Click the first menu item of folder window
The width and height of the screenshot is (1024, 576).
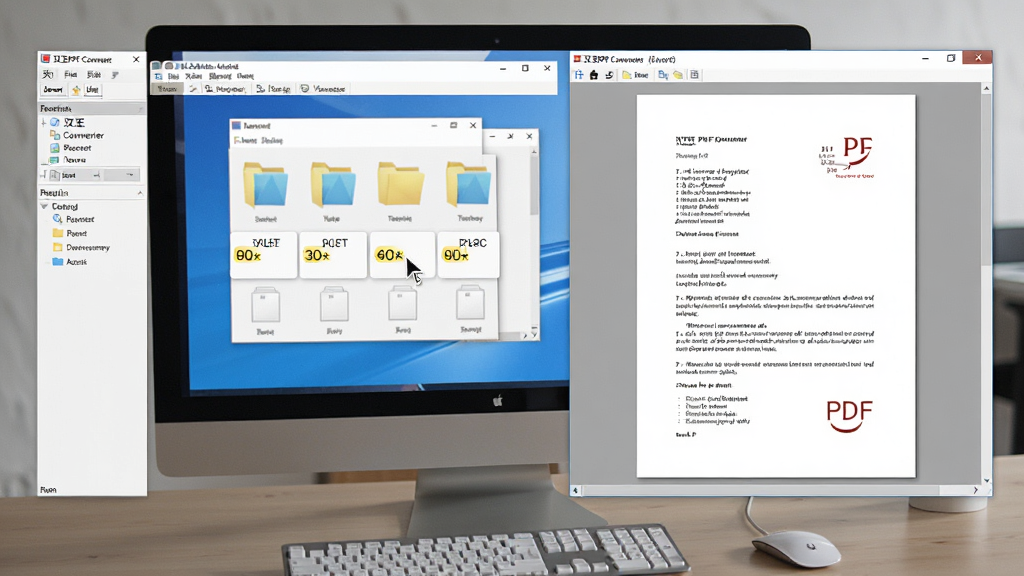(x=246, y=140)
